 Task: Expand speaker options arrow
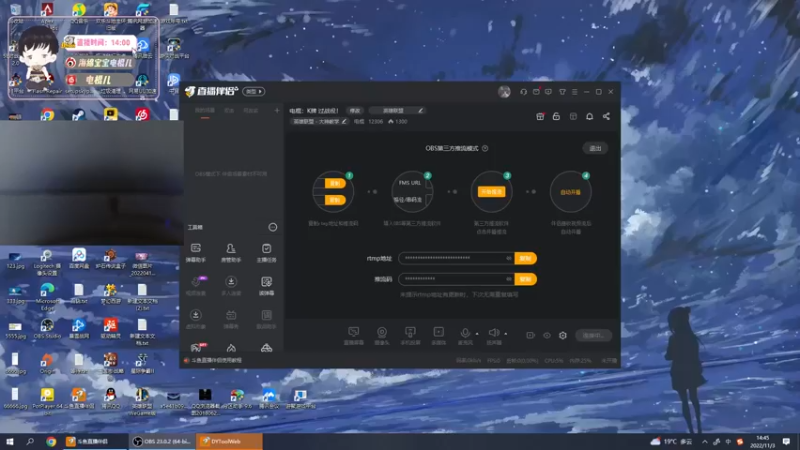coord(506,334)
